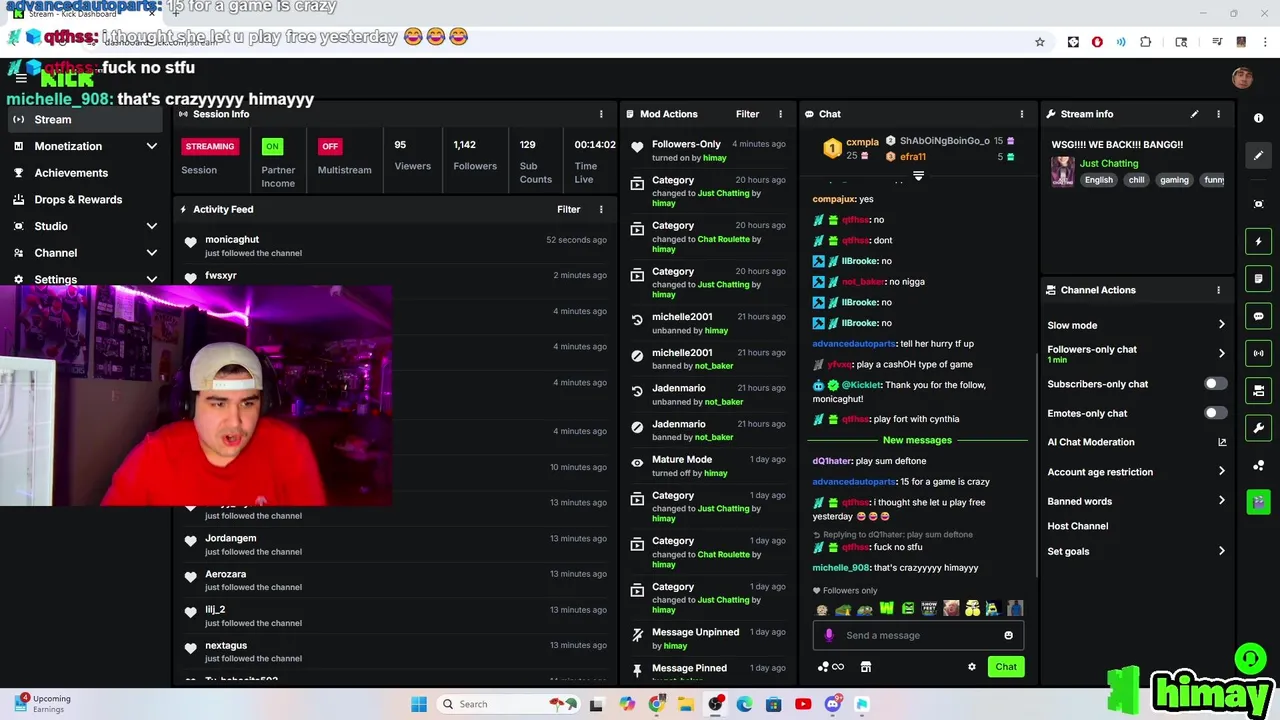Open the shop icon below message box
The height and width of the screenshot is (720, 1280).
click(866, 667)
